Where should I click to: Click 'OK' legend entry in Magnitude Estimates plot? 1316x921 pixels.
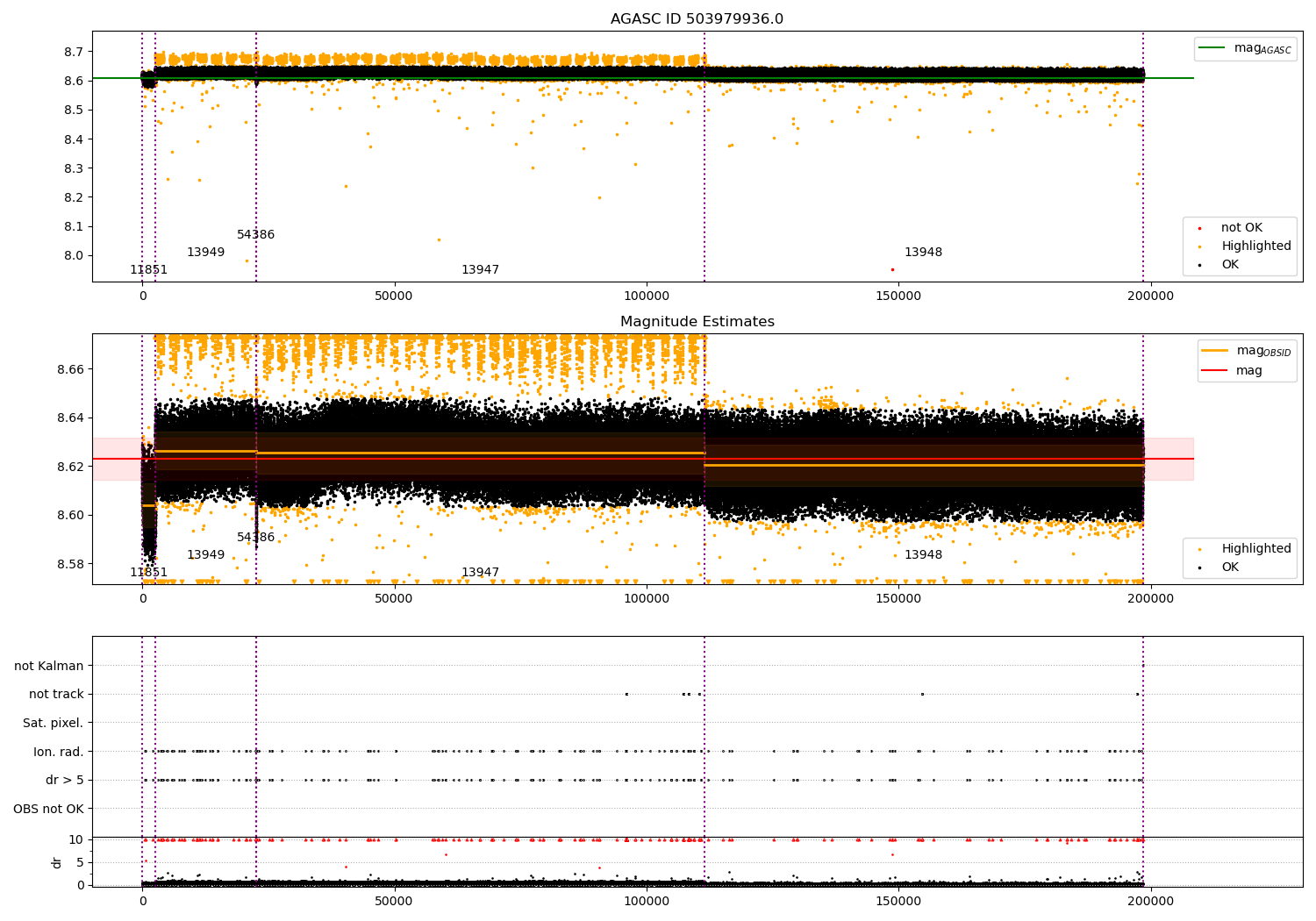pos(1229,568)
